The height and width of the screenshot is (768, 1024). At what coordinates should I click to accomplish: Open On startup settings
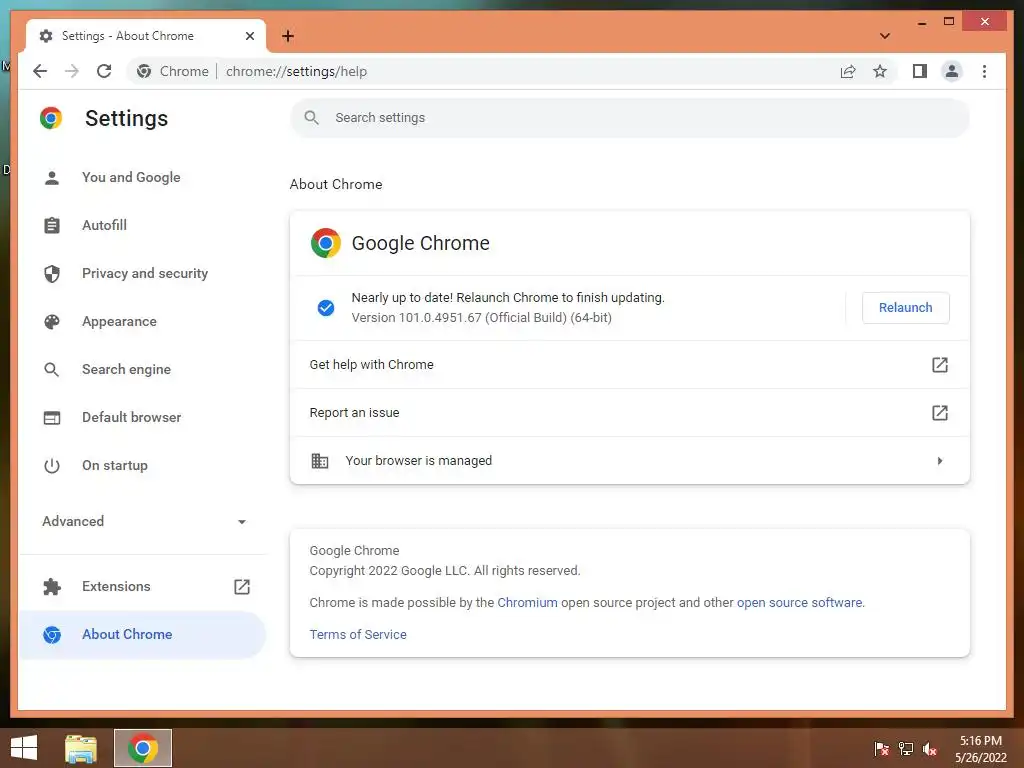(x=142, y=465)
